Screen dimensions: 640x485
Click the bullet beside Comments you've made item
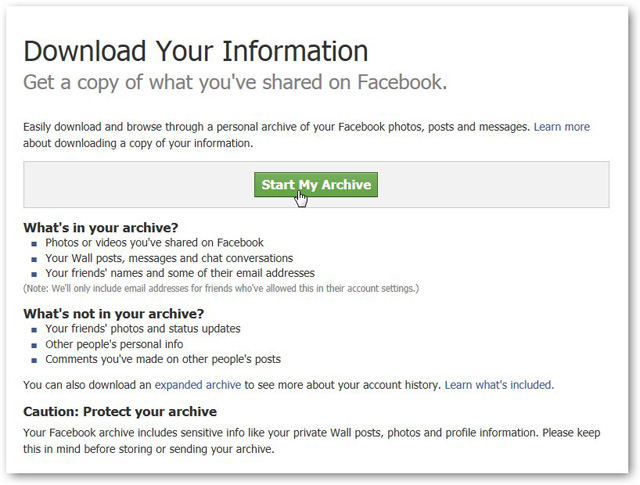(34, 360)
